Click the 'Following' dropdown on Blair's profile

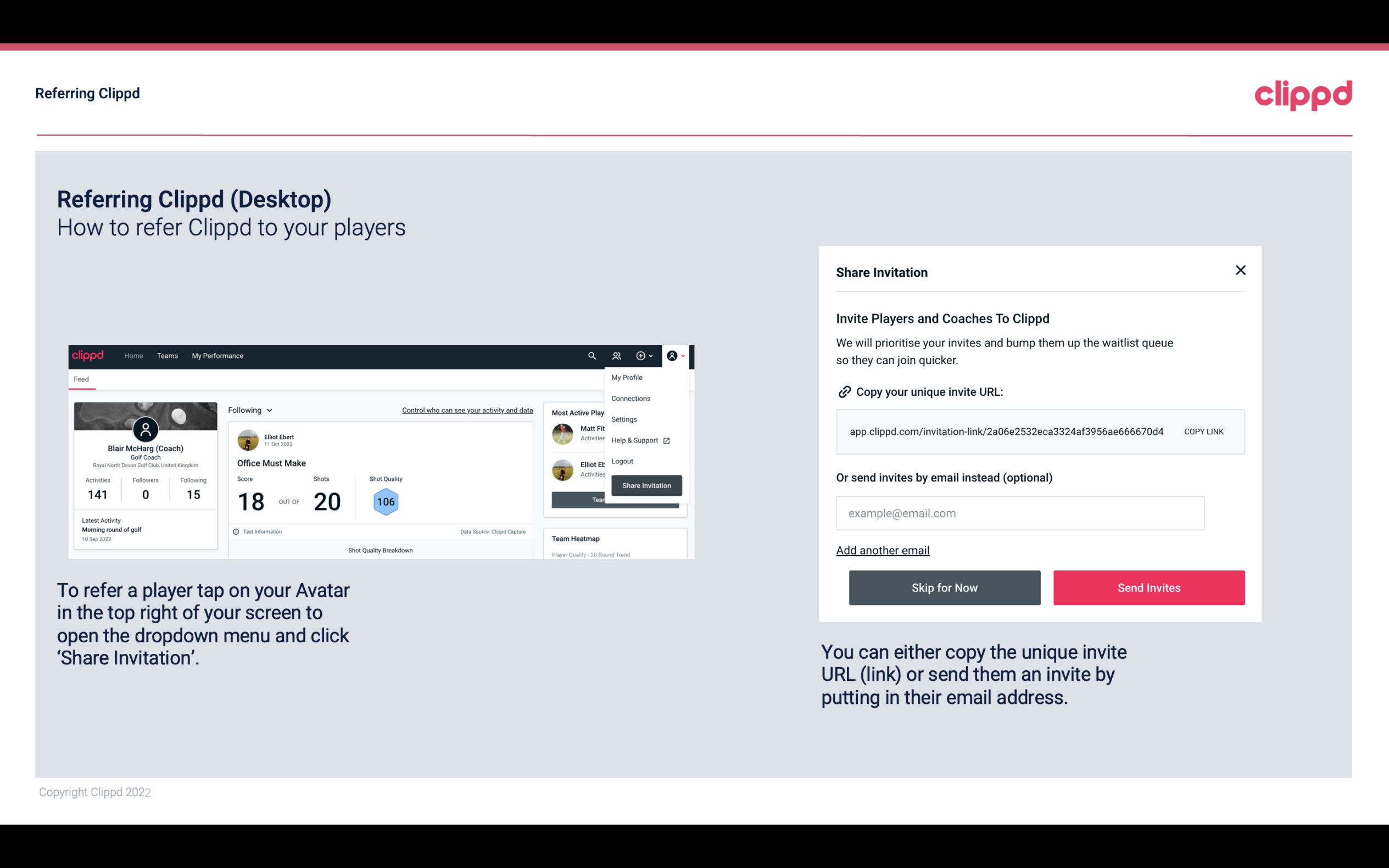248,410
